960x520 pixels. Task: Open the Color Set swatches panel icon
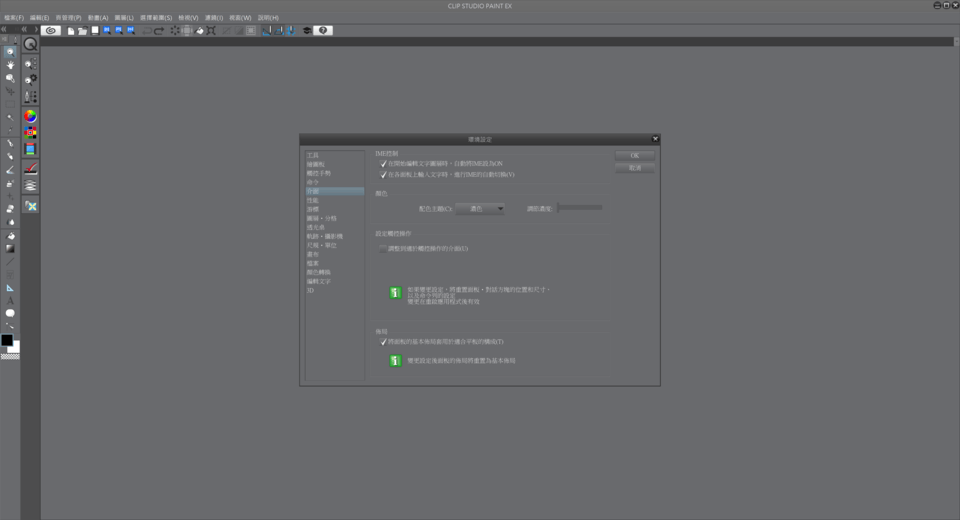tap(30, 132)
